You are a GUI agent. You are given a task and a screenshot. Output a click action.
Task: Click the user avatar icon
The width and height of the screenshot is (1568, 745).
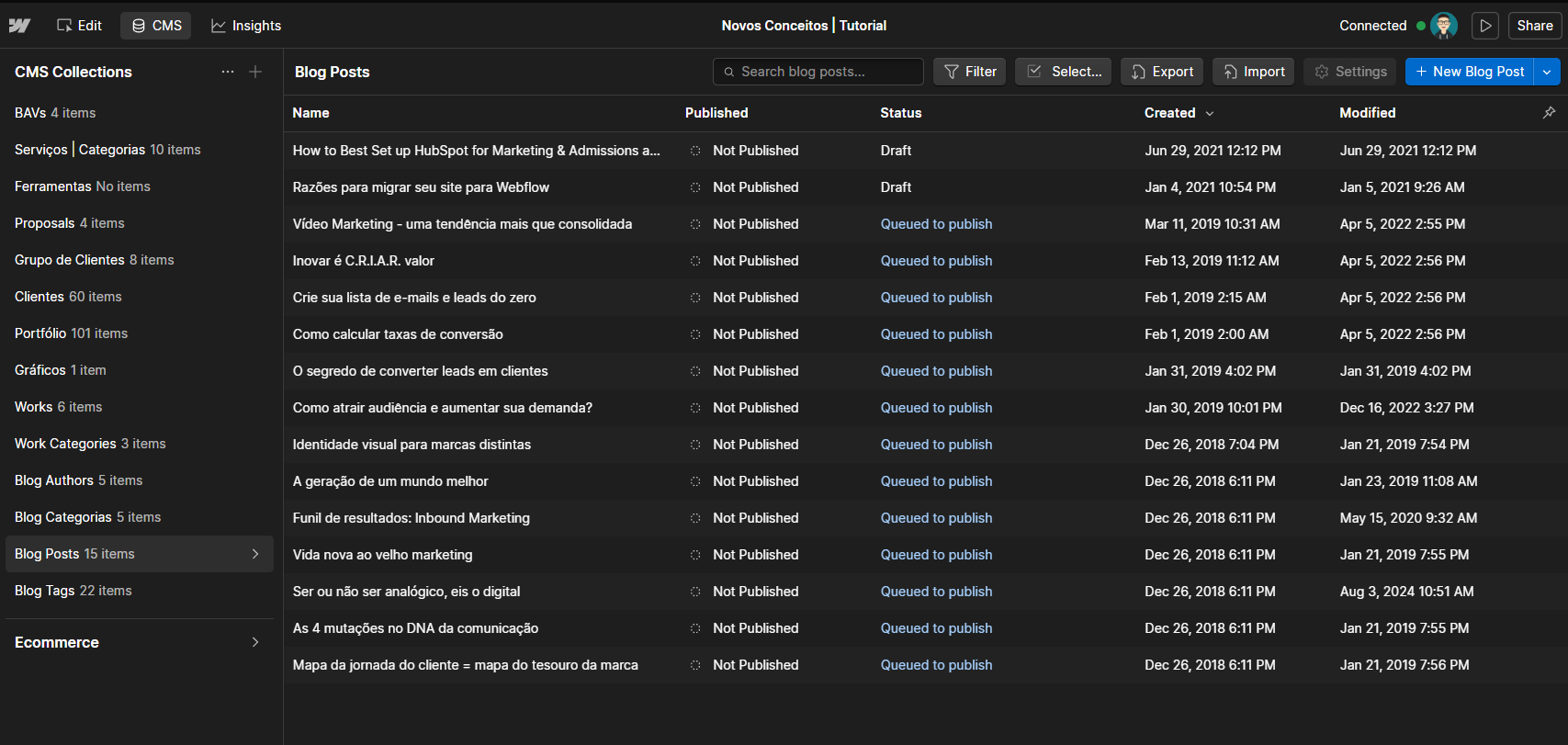click(x=1444, y=26)
